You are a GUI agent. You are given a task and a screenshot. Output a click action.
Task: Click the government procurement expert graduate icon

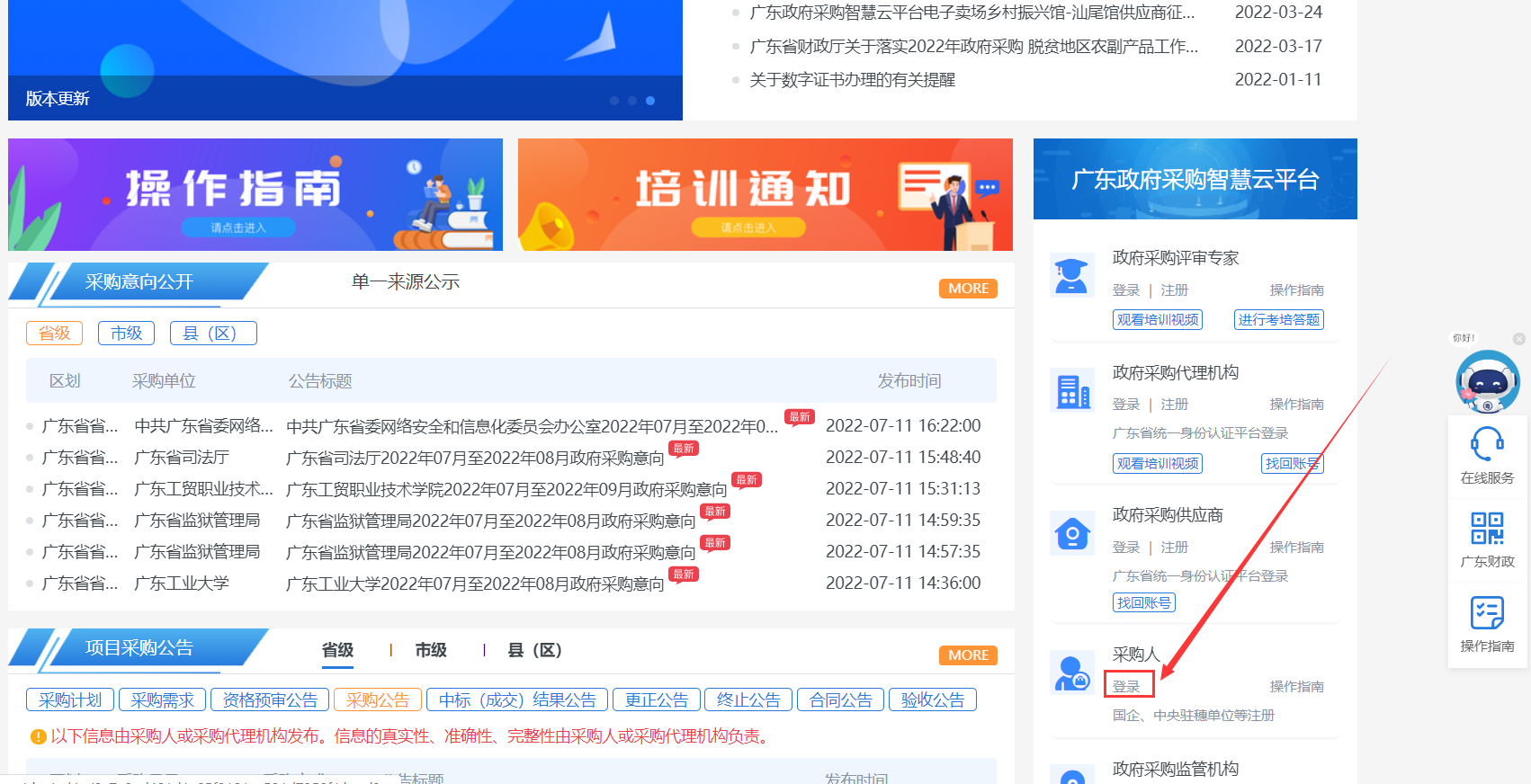point(1071,275)
